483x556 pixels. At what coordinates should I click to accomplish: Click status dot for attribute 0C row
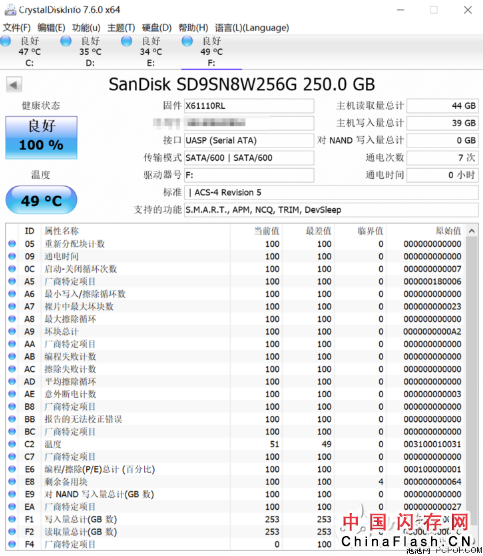pyautogui.click(x=12, y=269)
